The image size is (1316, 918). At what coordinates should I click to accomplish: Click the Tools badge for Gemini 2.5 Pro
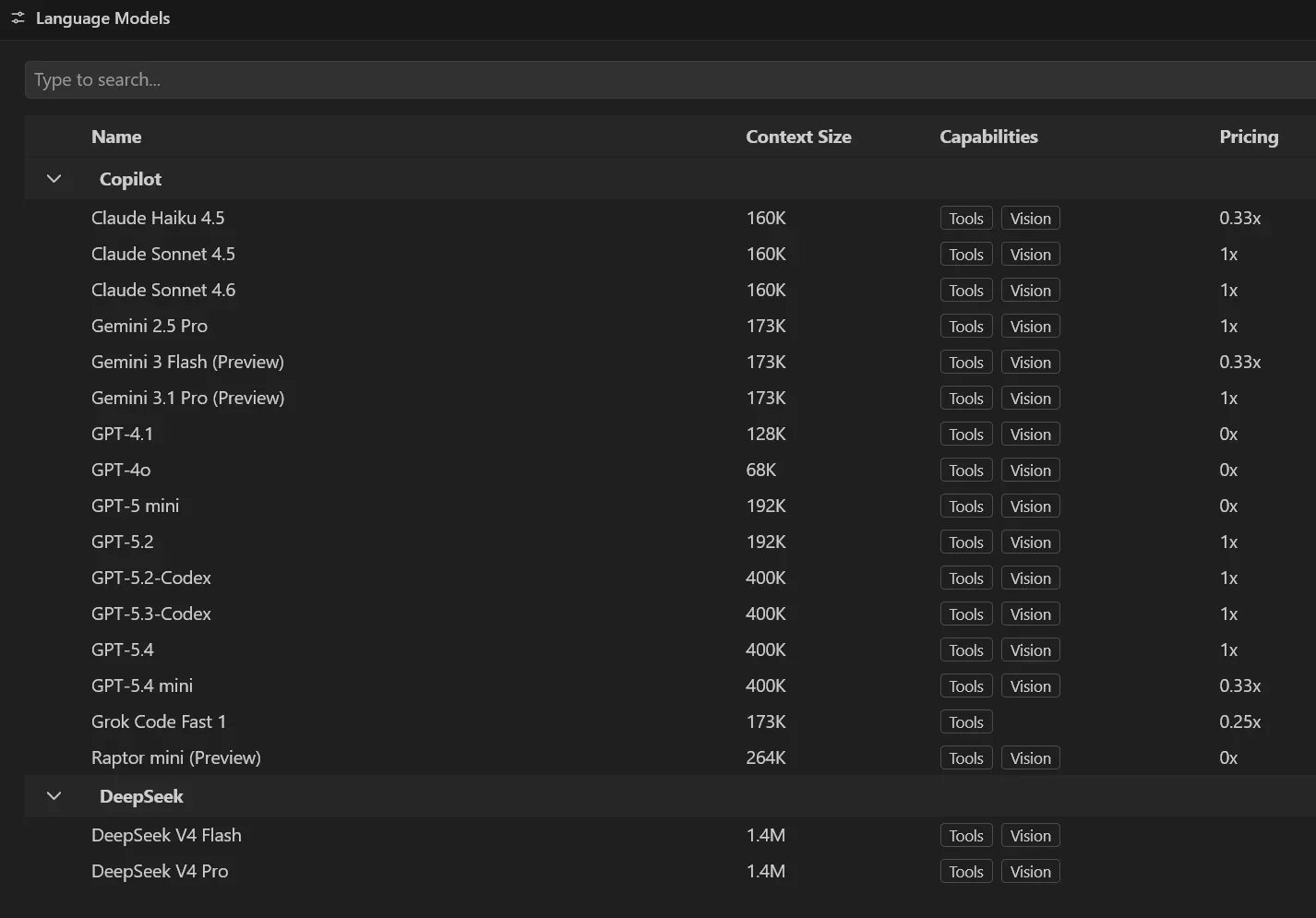966,327
